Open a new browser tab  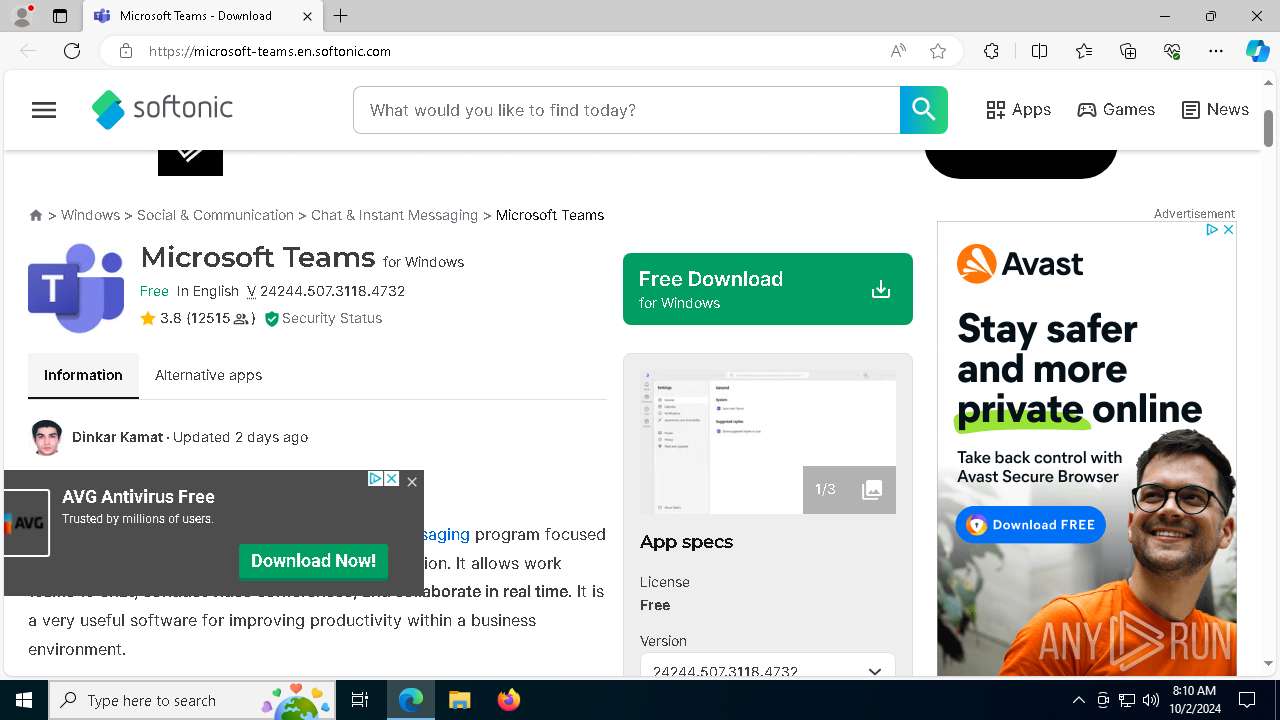tap(341, 16)
